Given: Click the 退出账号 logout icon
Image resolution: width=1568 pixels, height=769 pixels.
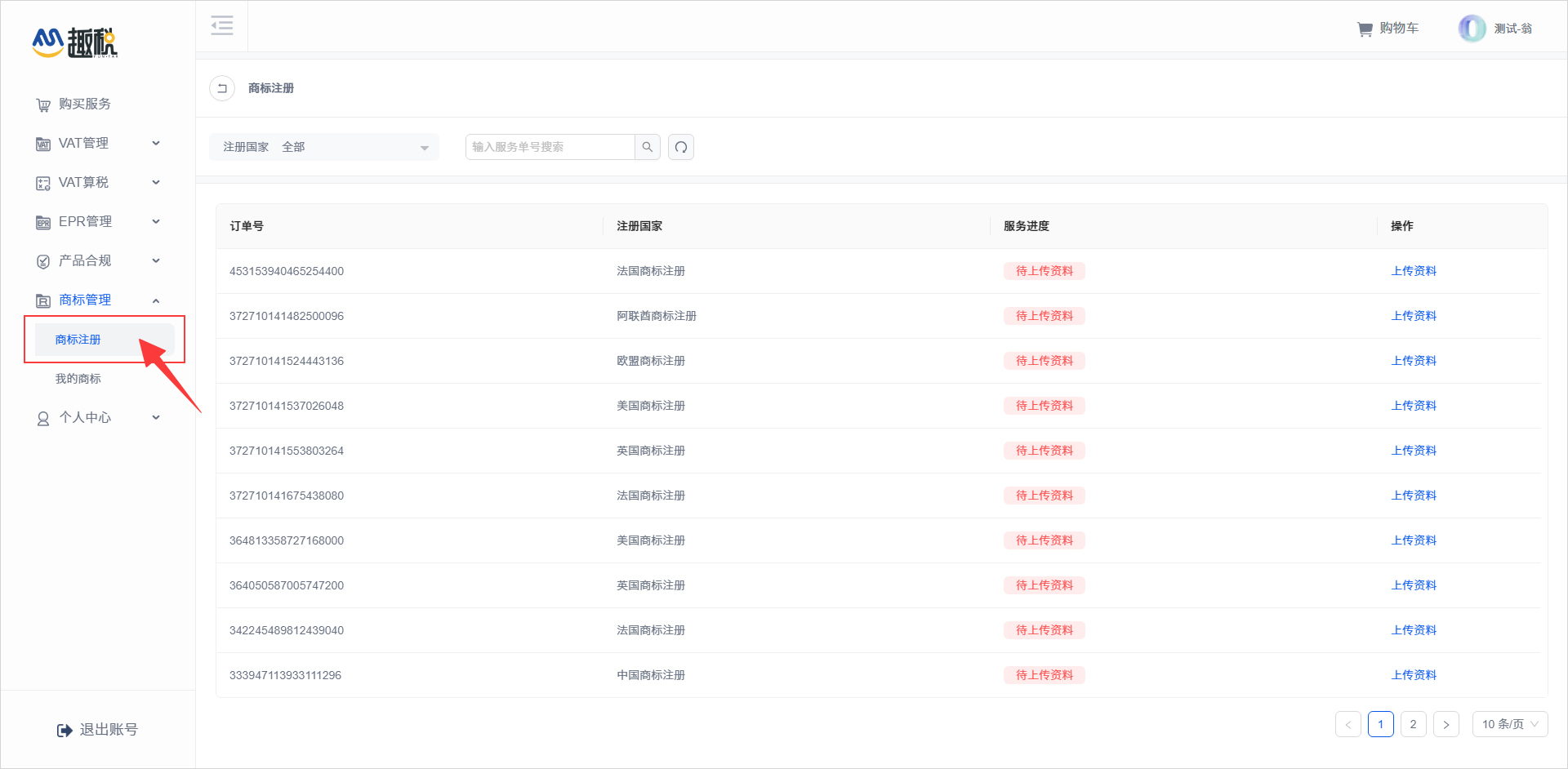Looking at the screenshot, I should pos(65,730).
